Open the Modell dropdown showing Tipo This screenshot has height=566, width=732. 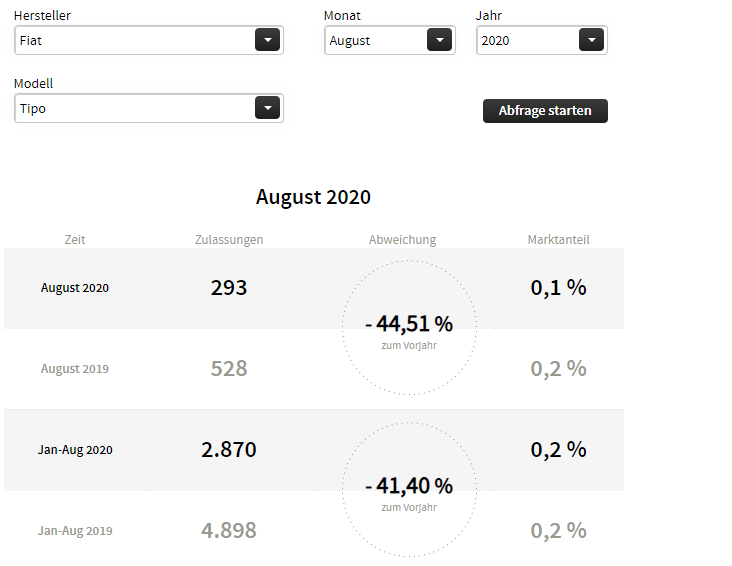coord(135,109)
